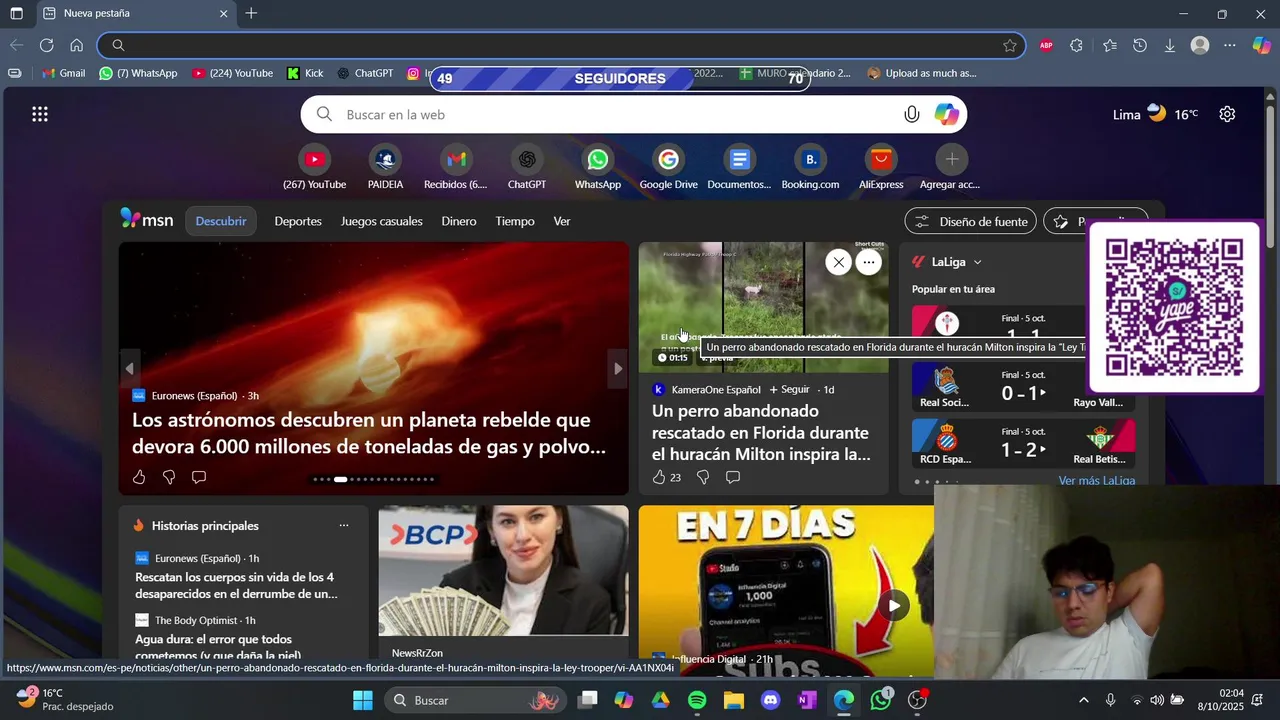
Task: Add this page to favorites star
Action: (1010, 45)
